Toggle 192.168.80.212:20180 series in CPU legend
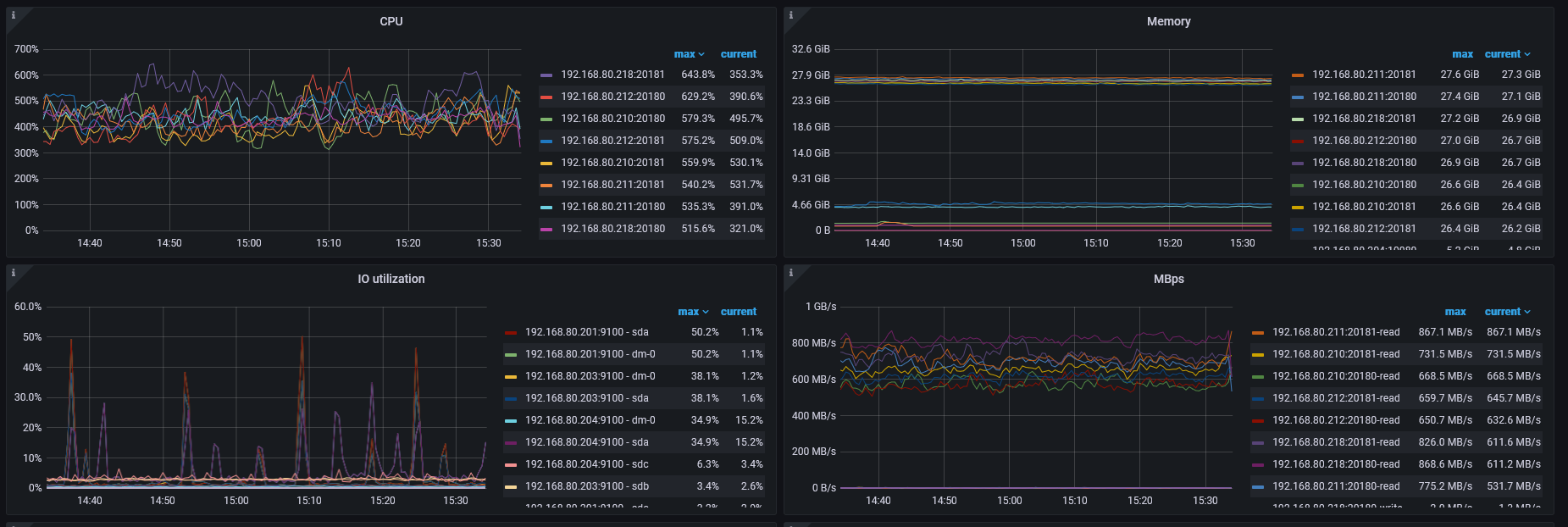This screenshot has width=1568, height=527. (x=612, y=97)
